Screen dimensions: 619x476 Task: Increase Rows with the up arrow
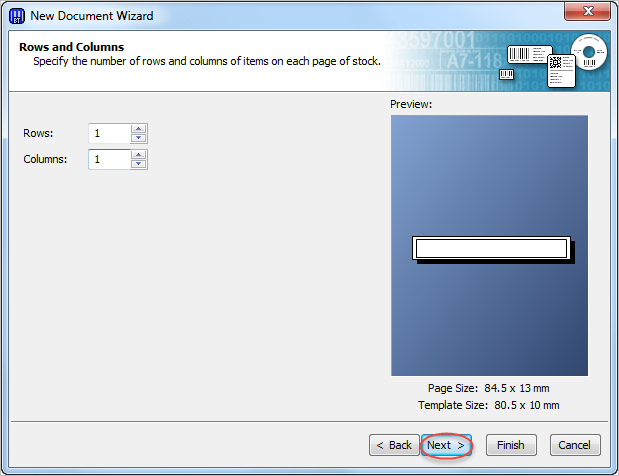139,129
